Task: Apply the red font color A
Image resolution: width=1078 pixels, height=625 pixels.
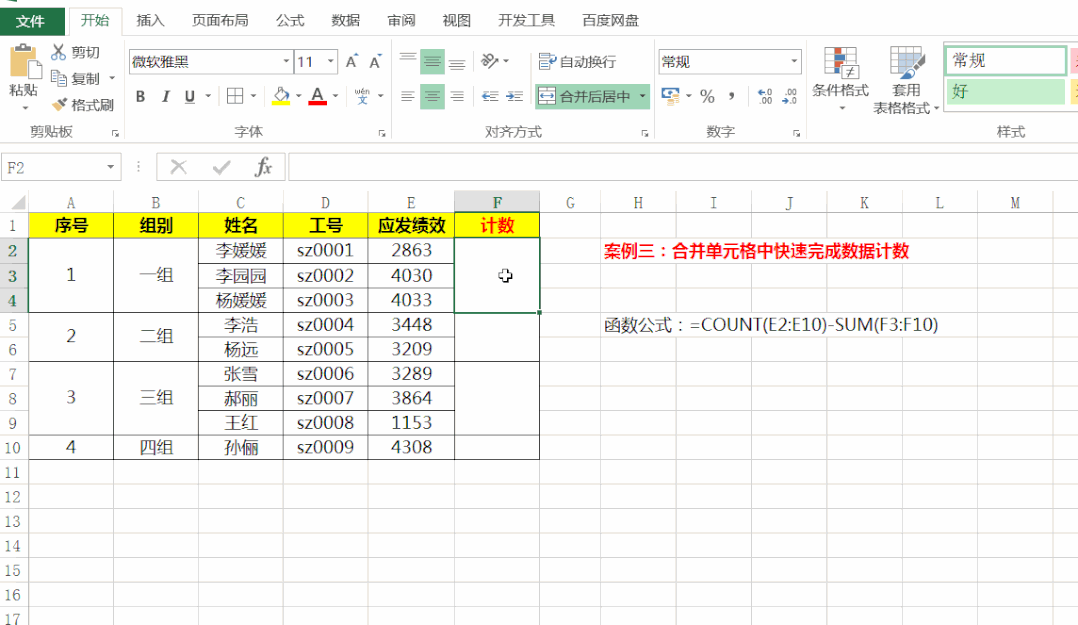Action: click(317, 96)
